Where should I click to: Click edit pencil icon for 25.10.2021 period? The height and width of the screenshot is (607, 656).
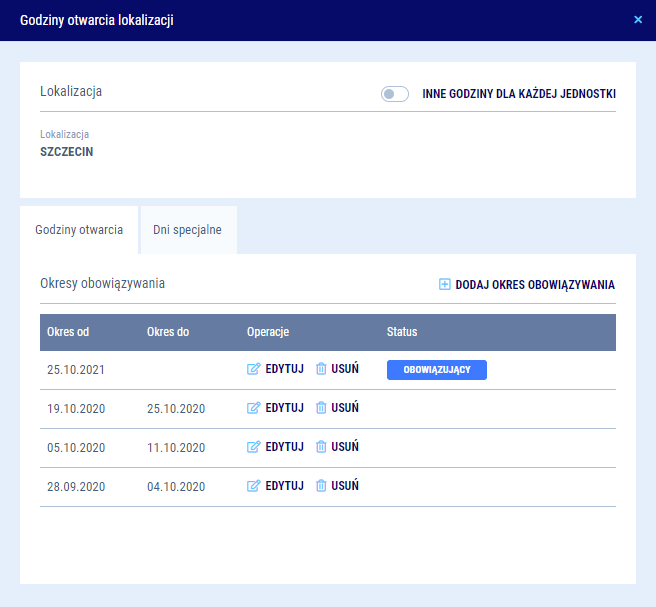tap(253, 369)
